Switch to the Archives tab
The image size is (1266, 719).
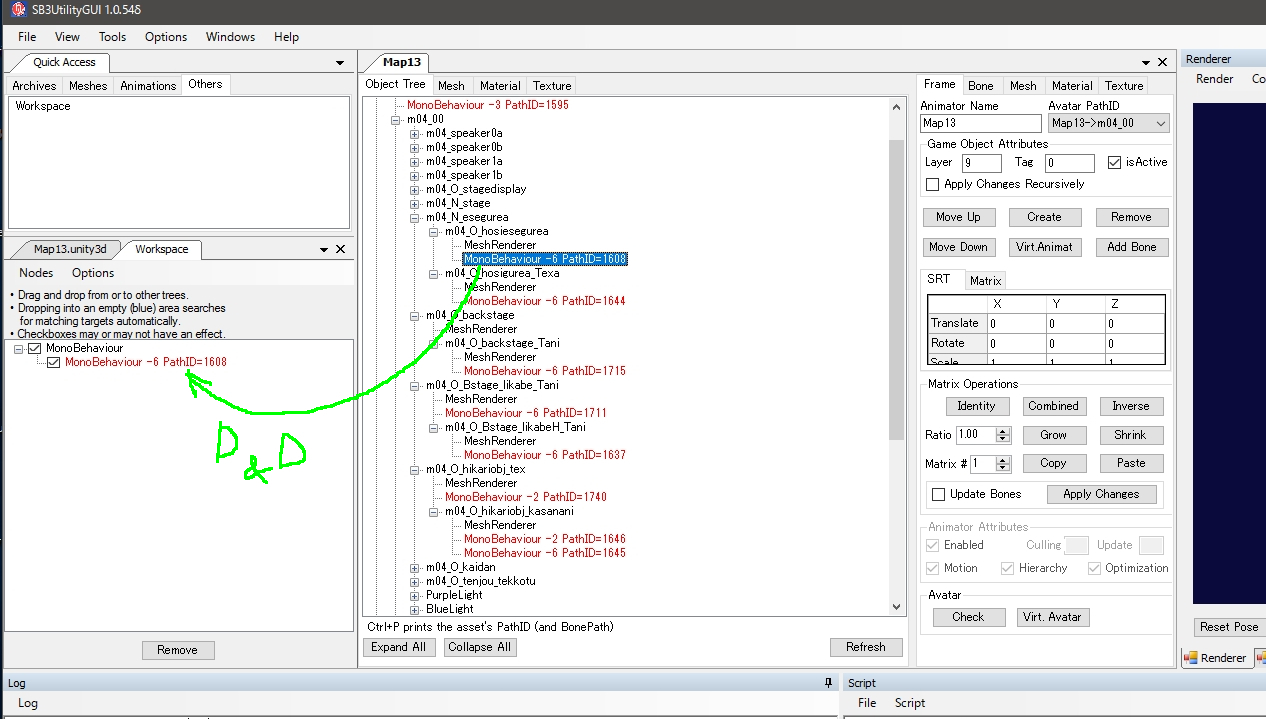[x=34, y=86]
